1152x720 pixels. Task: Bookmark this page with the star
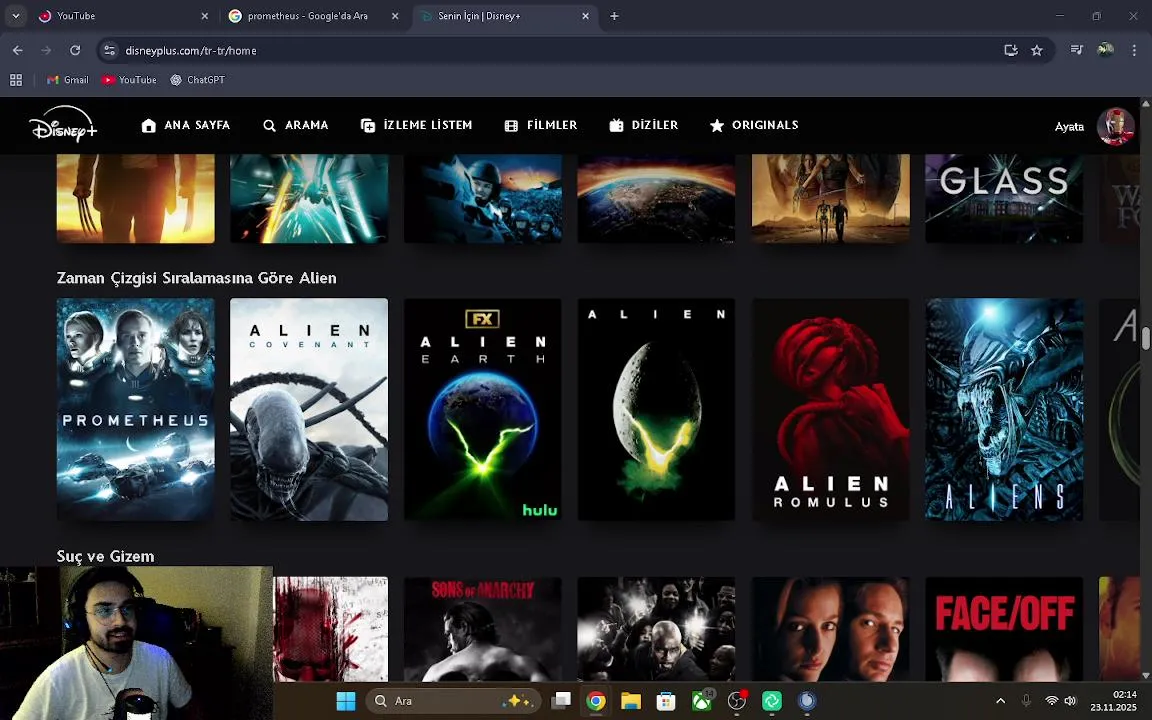(x=1037, y=50)
